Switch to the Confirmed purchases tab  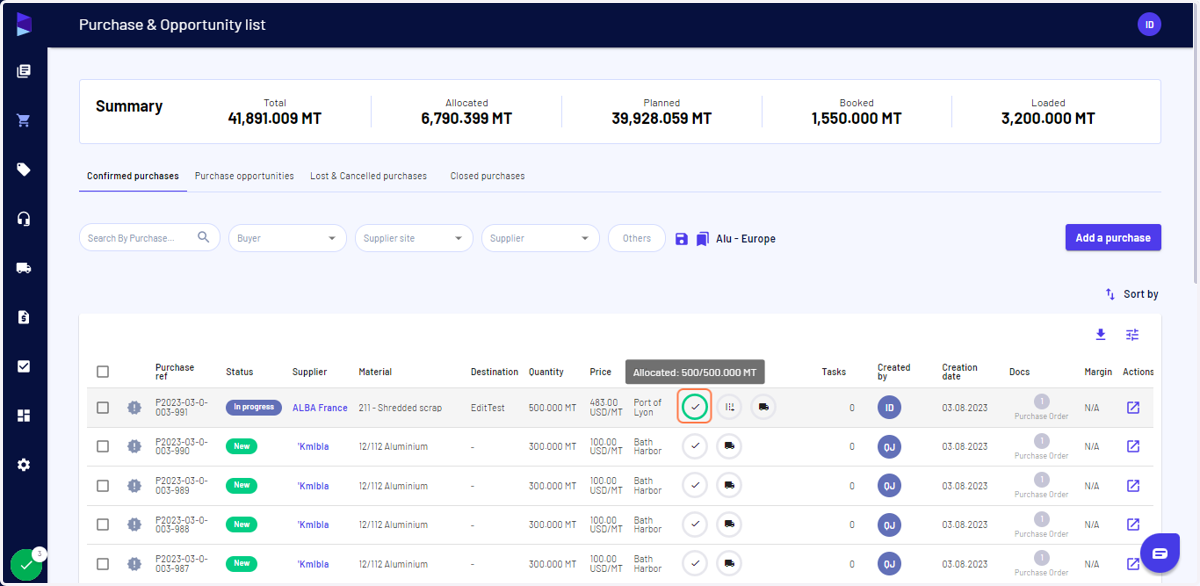point(133,176)
